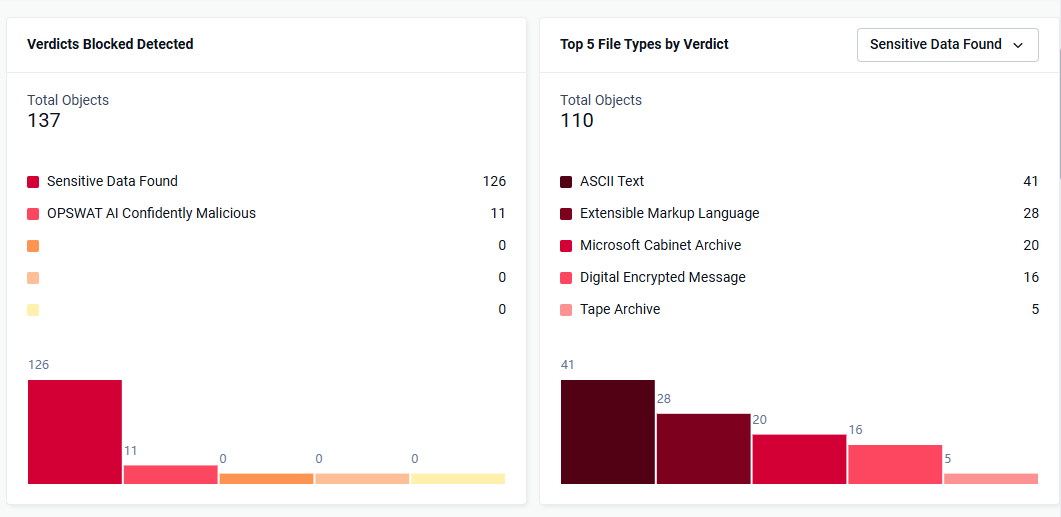
Task: Click the orange legend swatch with zero count
Action: (x=33, y=246)
